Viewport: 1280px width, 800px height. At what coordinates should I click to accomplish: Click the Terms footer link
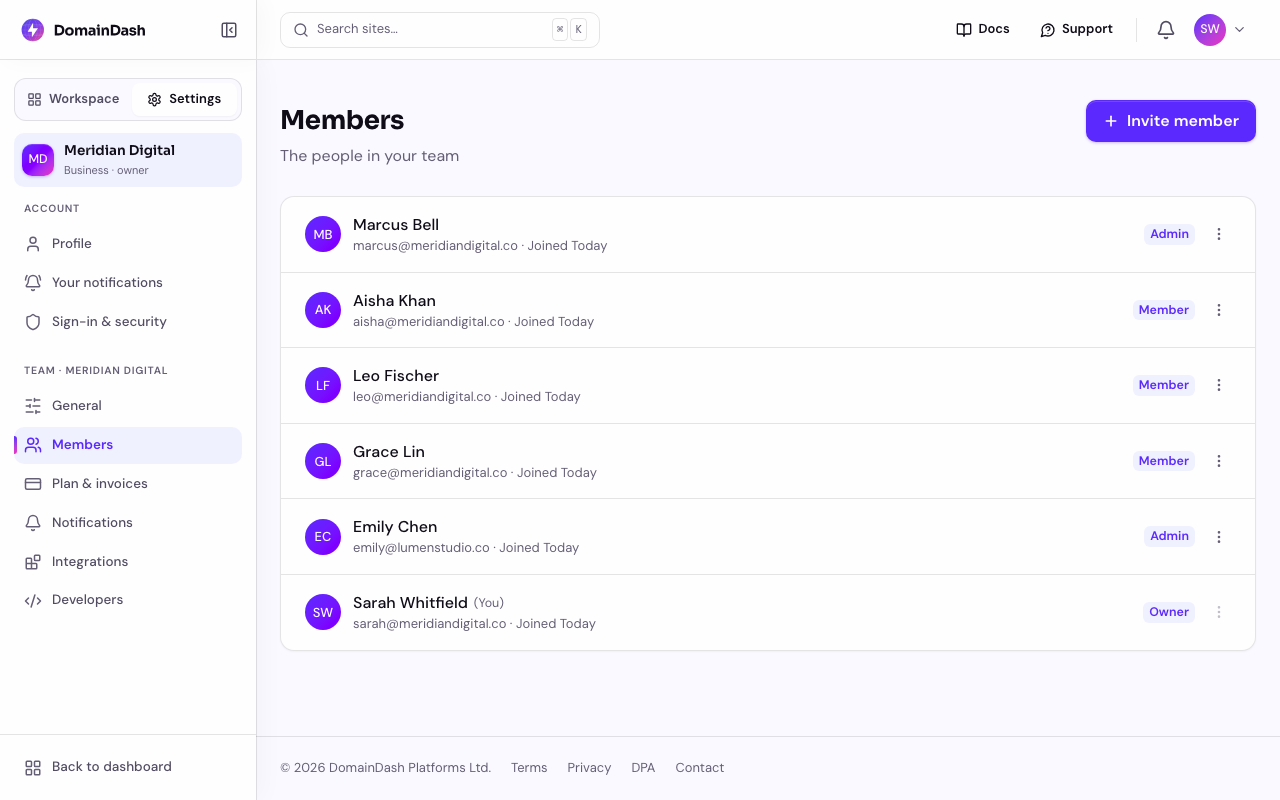click(x=529, y=768)
